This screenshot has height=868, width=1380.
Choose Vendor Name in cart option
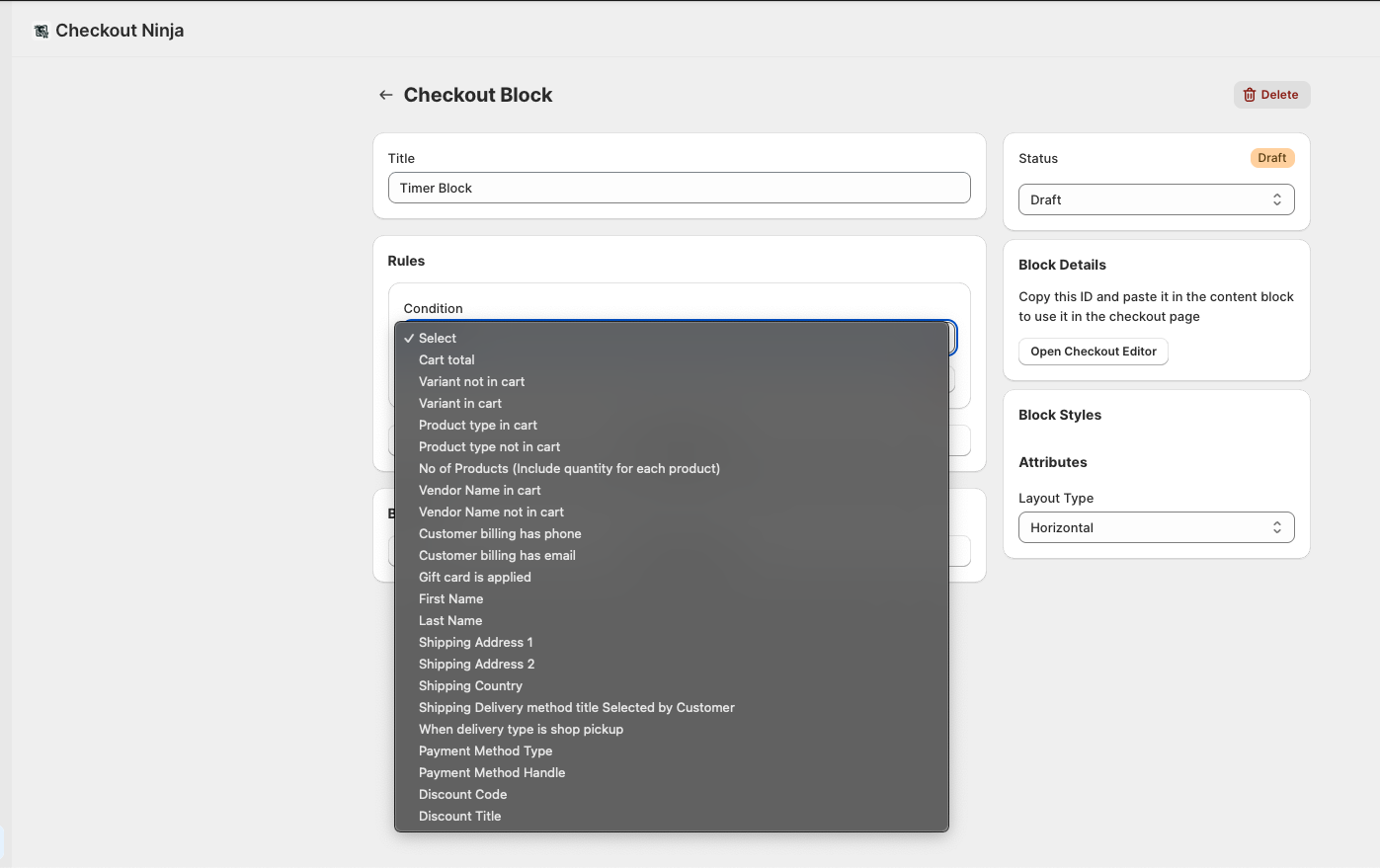(x=480, y=490)
